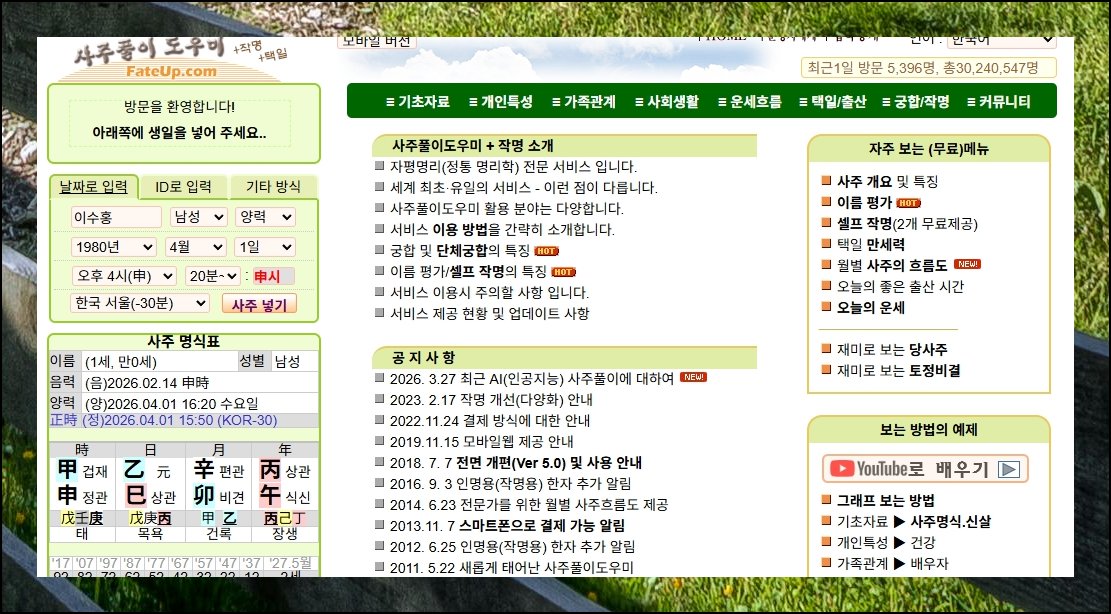This screenshot has height=614, width=1111.
Task: Open the 기초자료 menu
Action: coord(417,101)
